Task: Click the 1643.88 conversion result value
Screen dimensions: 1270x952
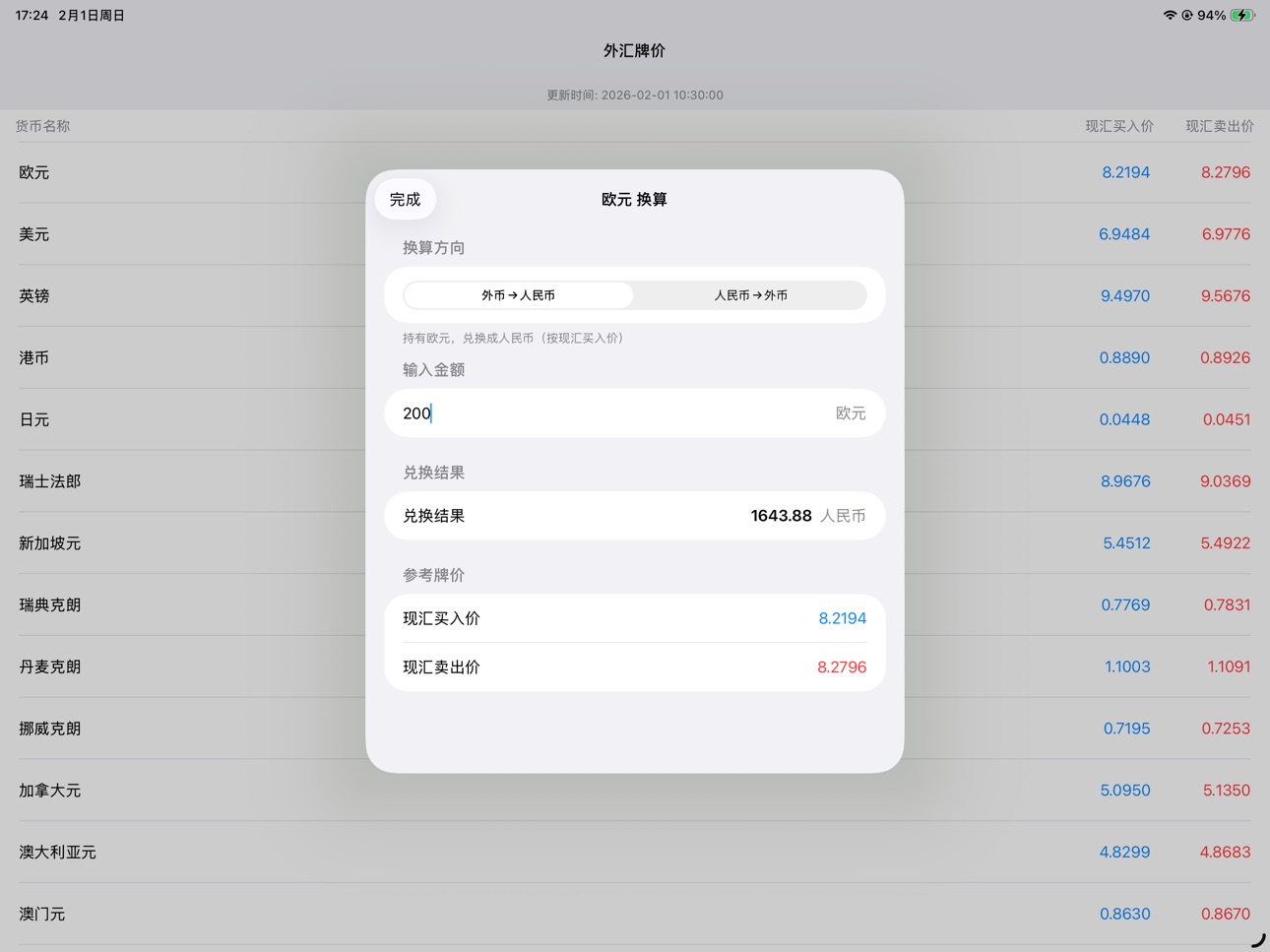Action: coord(781,516)
